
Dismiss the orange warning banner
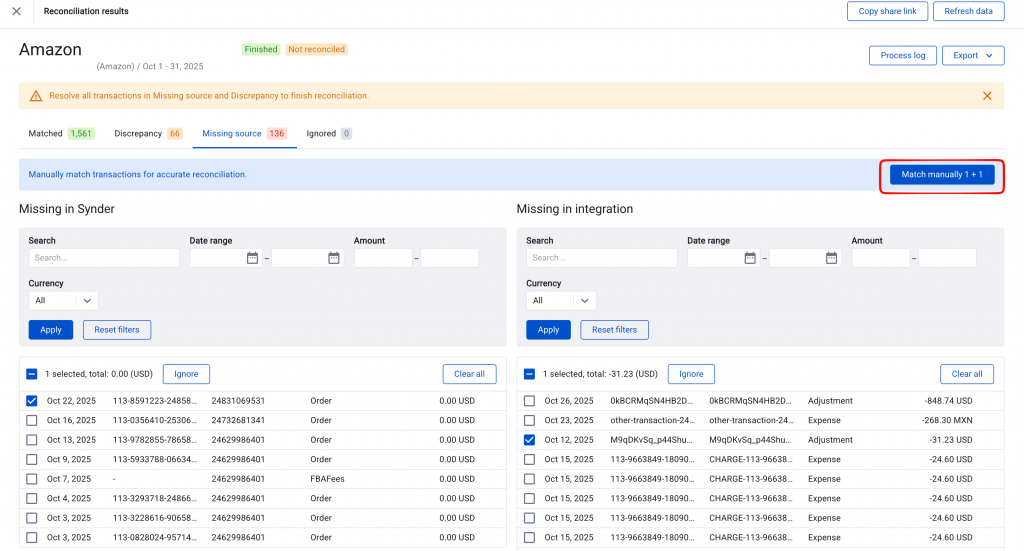(x=987, y=96)
